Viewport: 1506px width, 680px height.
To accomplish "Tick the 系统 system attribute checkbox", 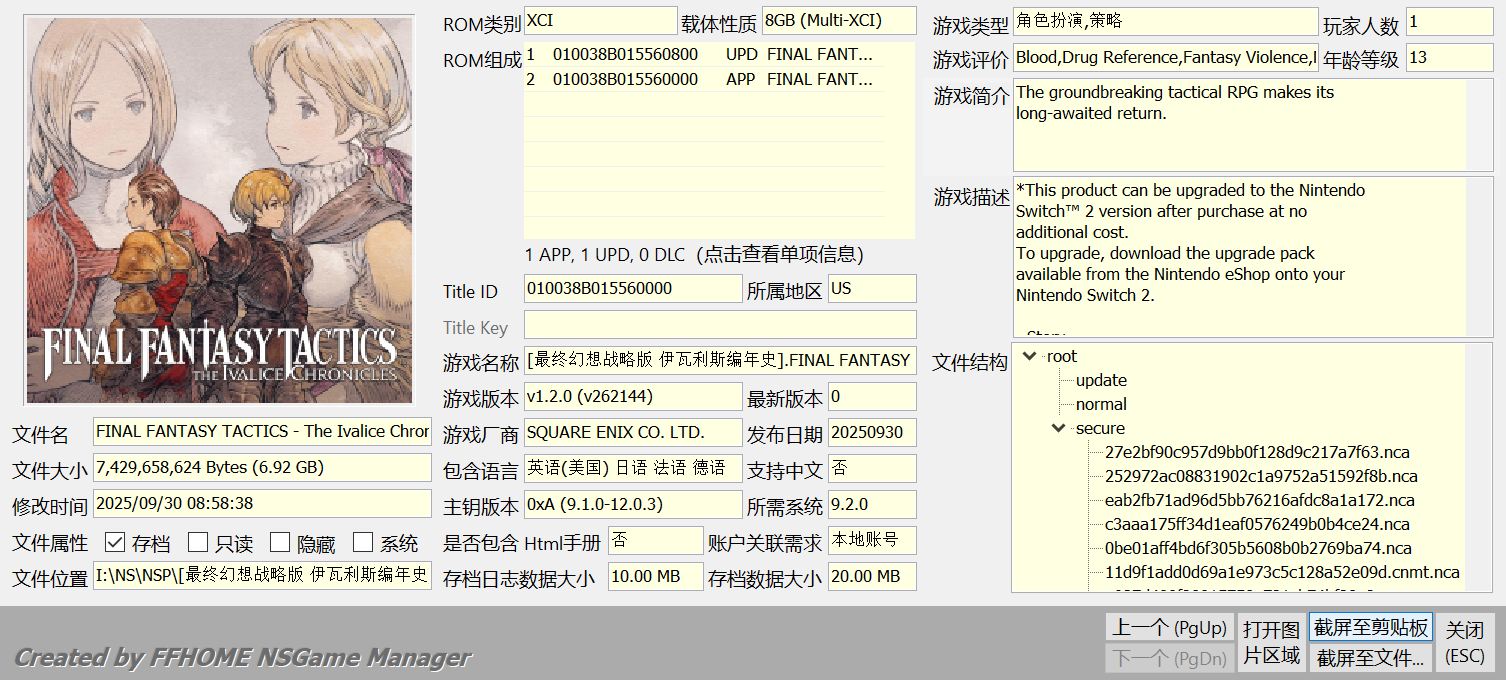I will click(x=363, y=543).
